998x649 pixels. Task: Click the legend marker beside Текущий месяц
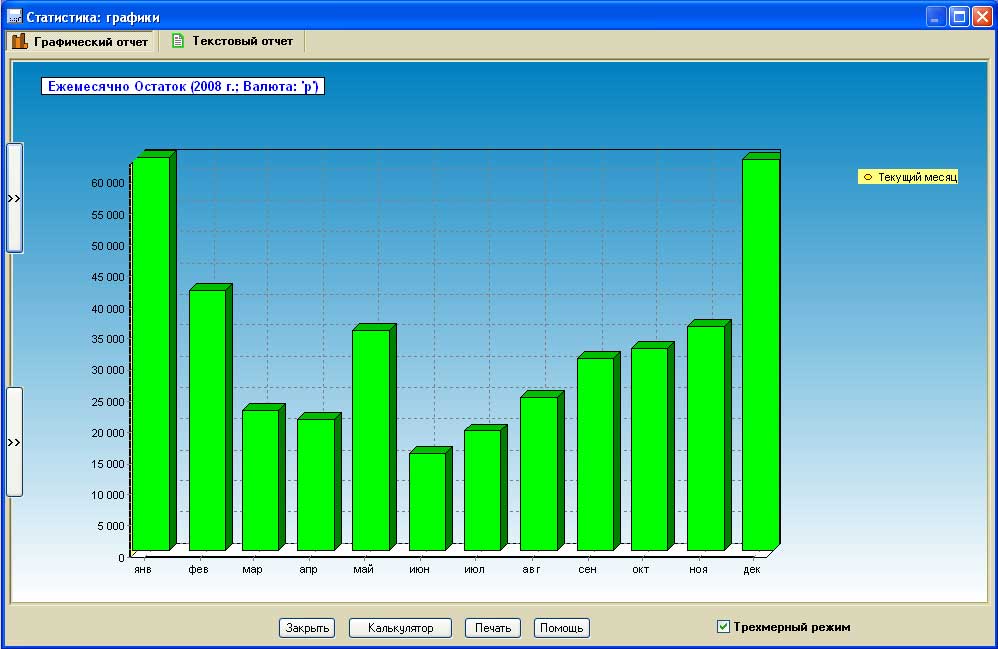point(867,177)
